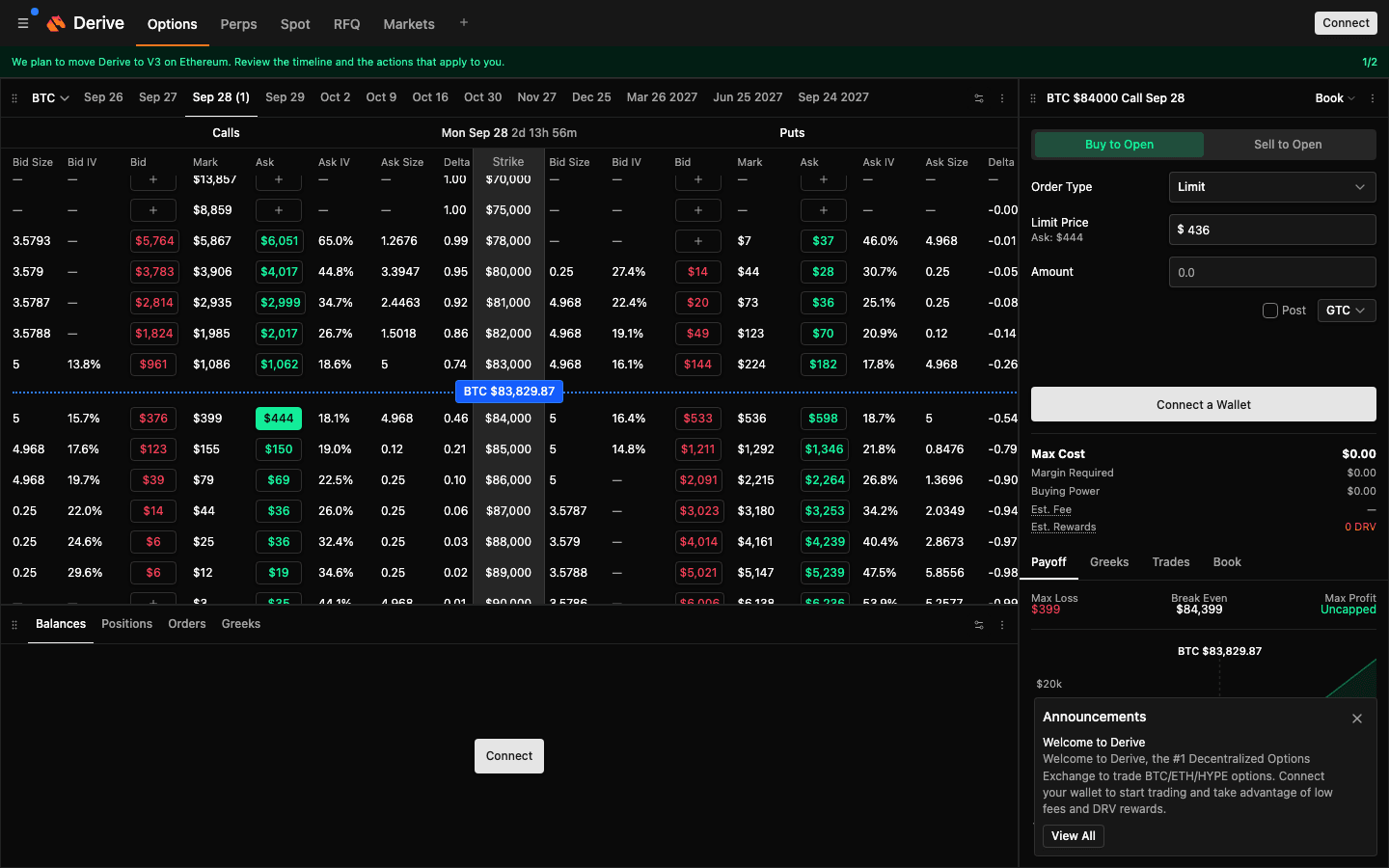
Task: Open order panel kebab menu
Action: tap(1373, 98)
